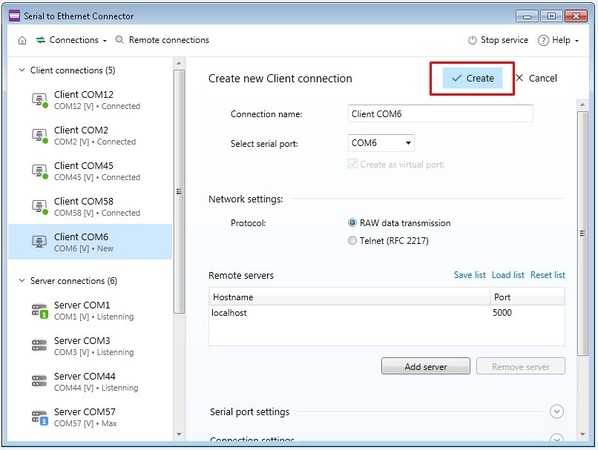Click the Client COM45 connection icon
The width and height of the screenshot is (598, 450).
(x=40, y=171)
